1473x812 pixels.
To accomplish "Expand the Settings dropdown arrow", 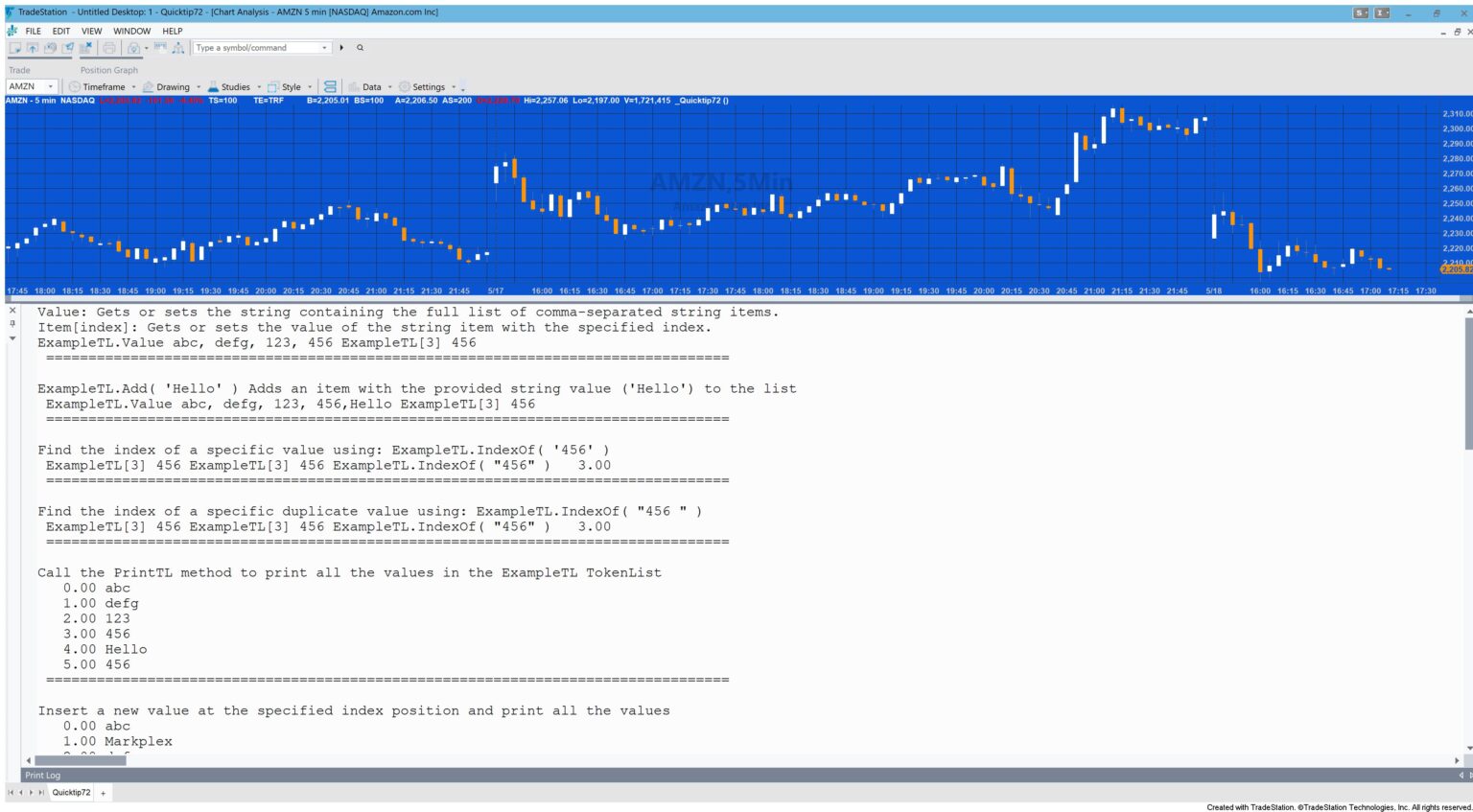I will [x=455, y=86].
